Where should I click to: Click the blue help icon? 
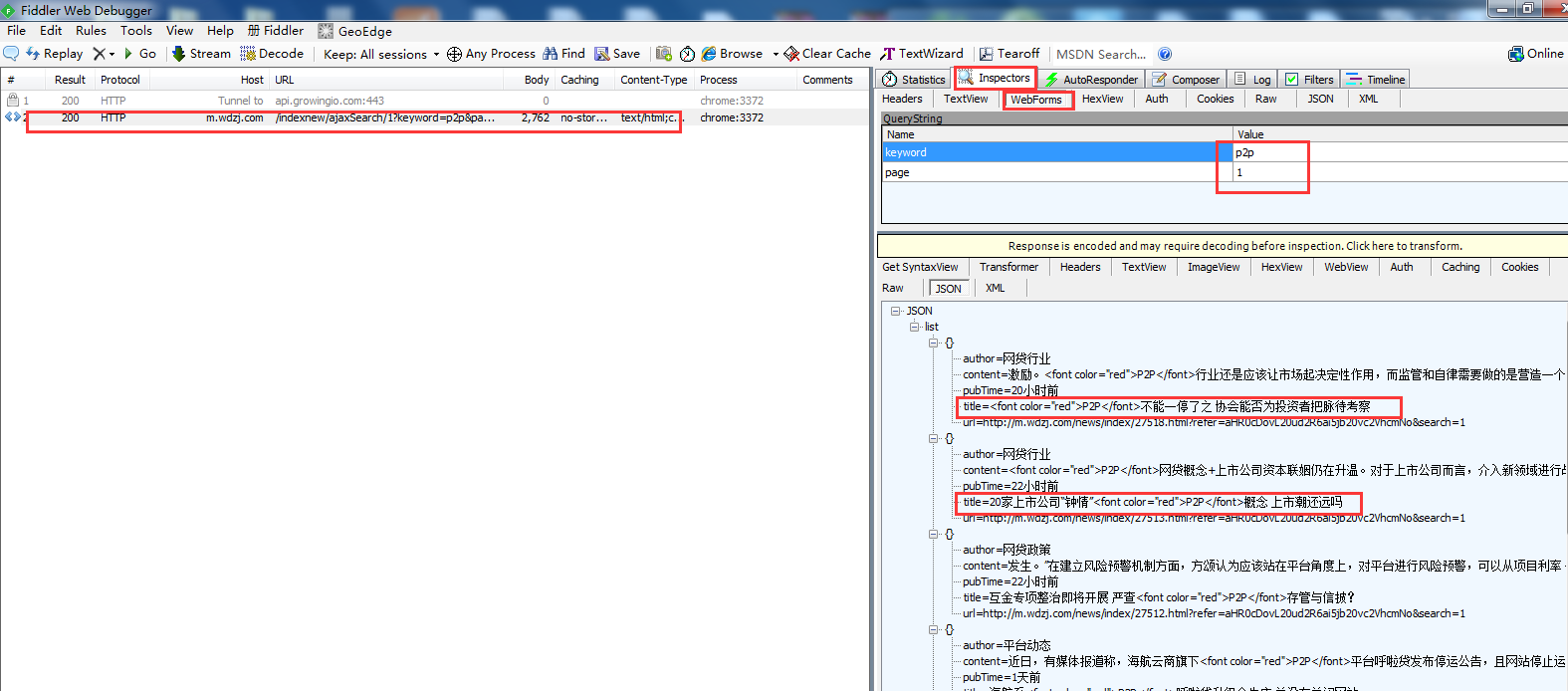click(x=1165, y=54)
